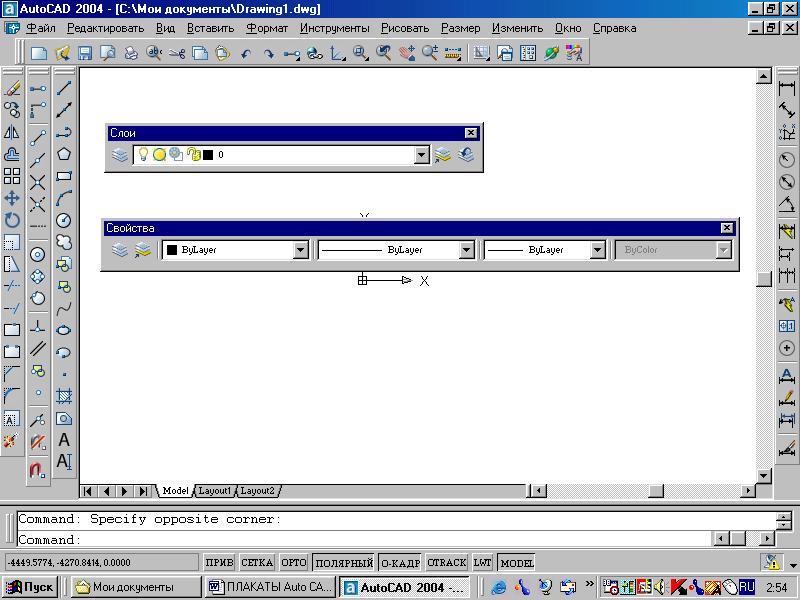Select the Fillet tool with rounded corner

[x=12, y=396]
